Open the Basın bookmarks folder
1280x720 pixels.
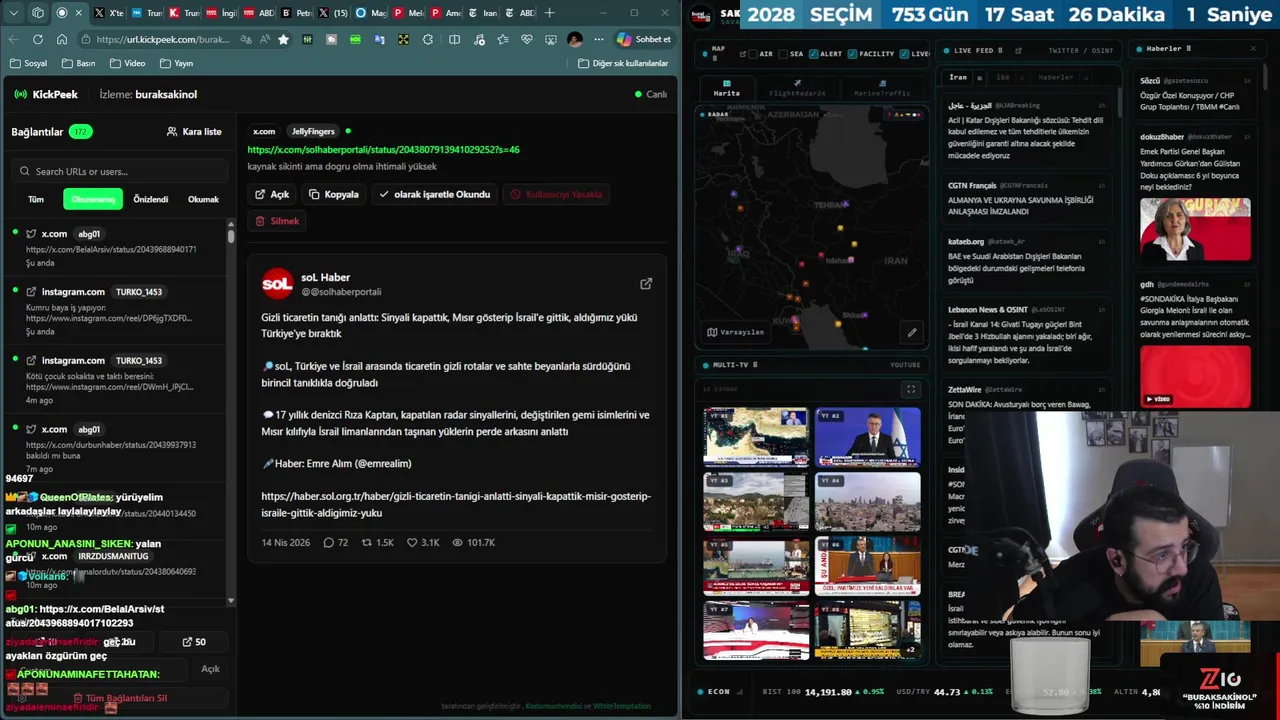pos(78,63)
